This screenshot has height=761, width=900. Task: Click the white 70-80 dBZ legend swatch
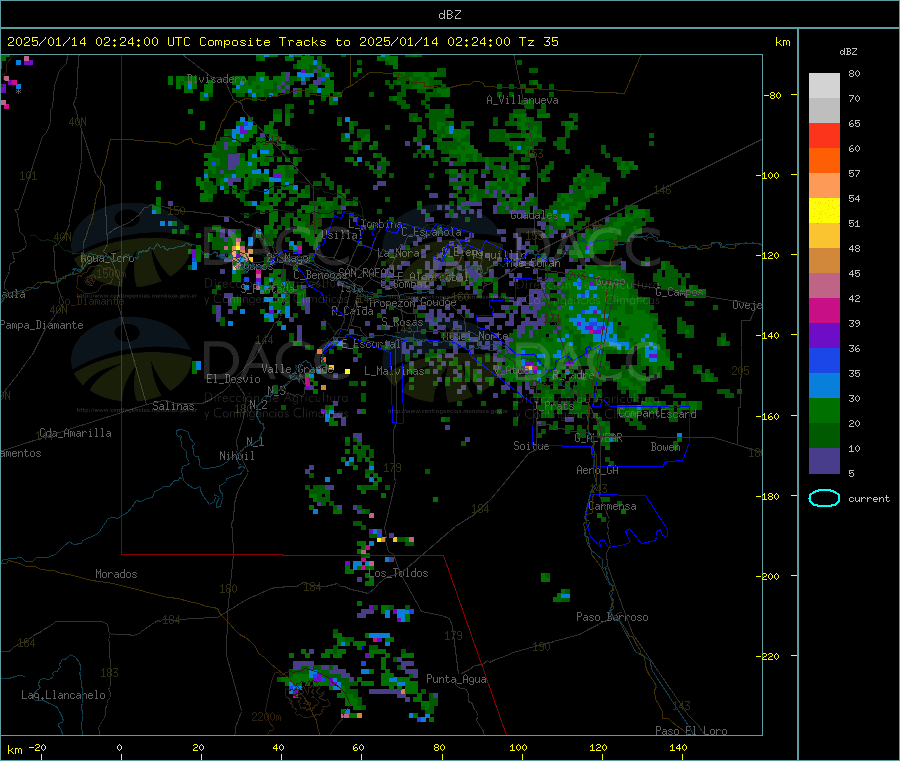click(x=824, y=86)
